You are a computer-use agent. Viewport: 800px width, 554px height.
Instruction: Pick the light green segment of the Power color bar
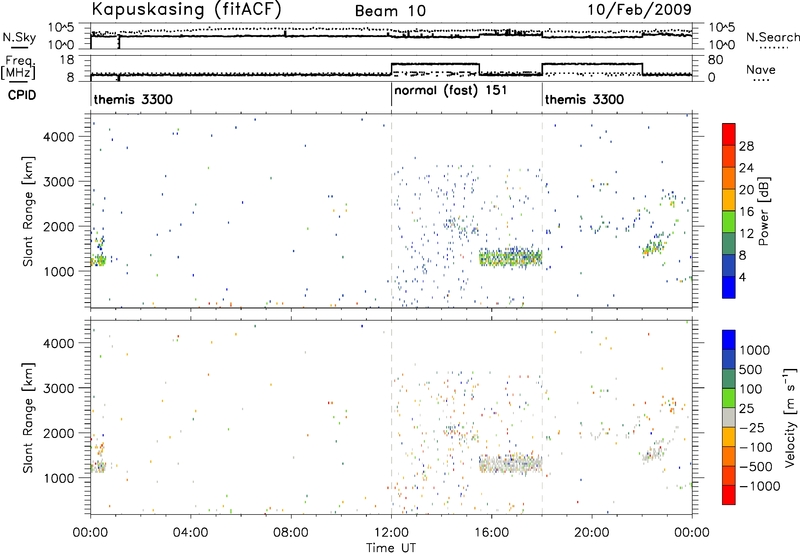729,221
